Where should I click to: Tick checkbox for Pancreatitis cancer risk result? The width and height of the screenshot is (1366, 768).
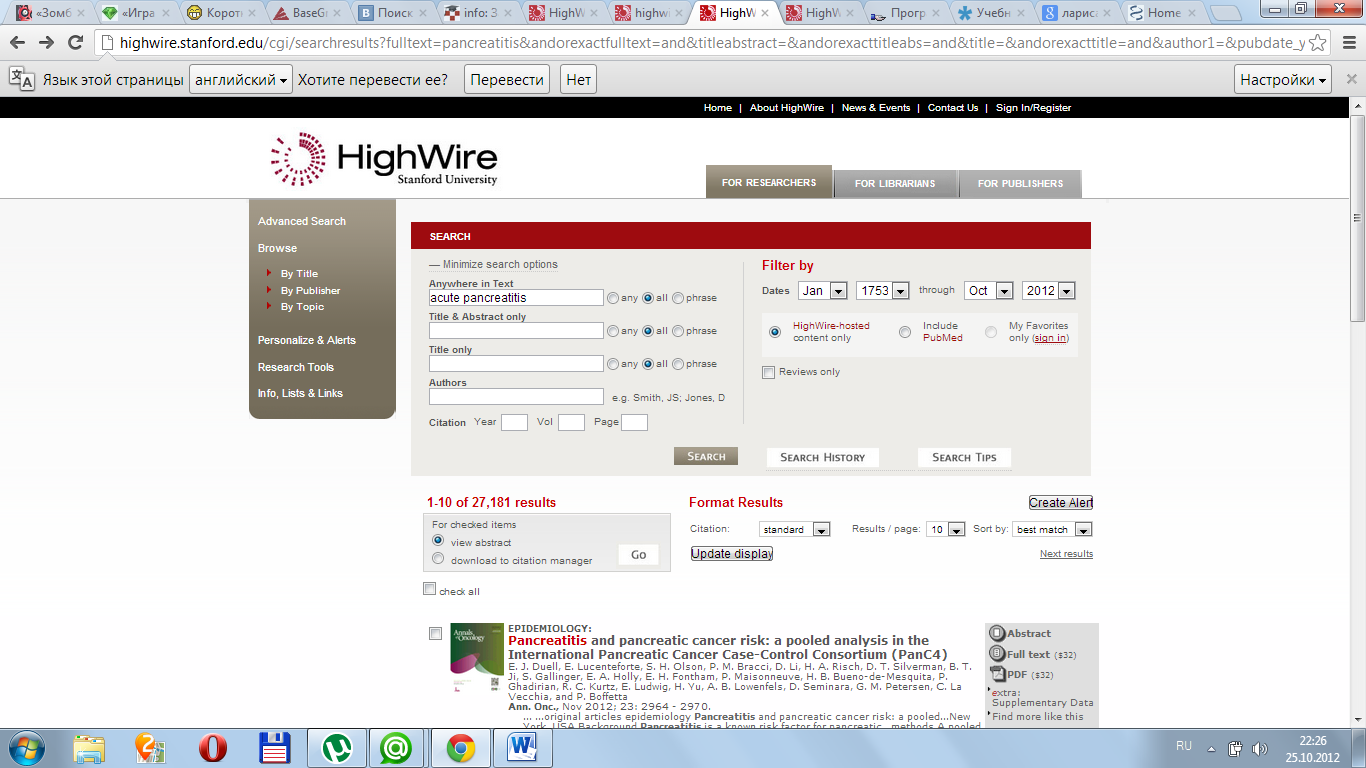coord(435,633)
